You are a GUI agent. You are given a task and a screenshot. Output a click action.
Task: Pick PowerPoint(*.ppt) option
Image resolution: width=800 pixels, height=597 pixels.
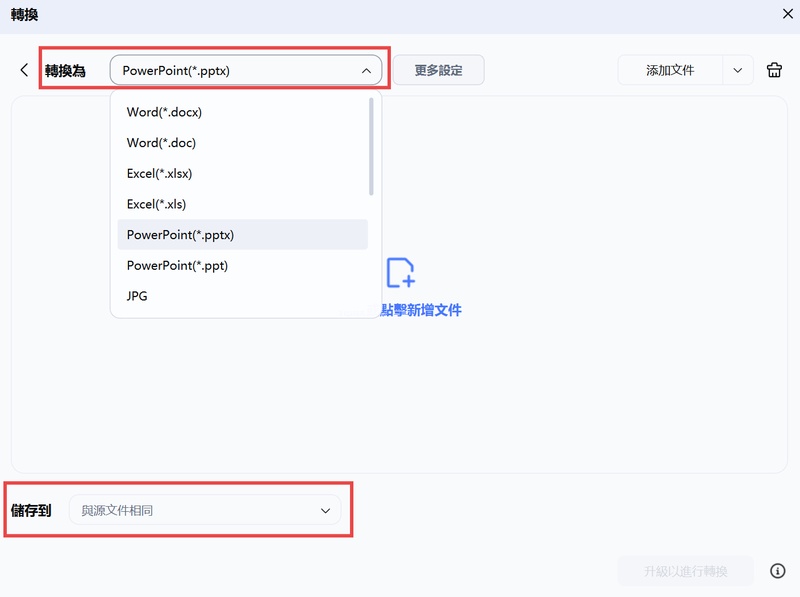[x=242, y=265]
